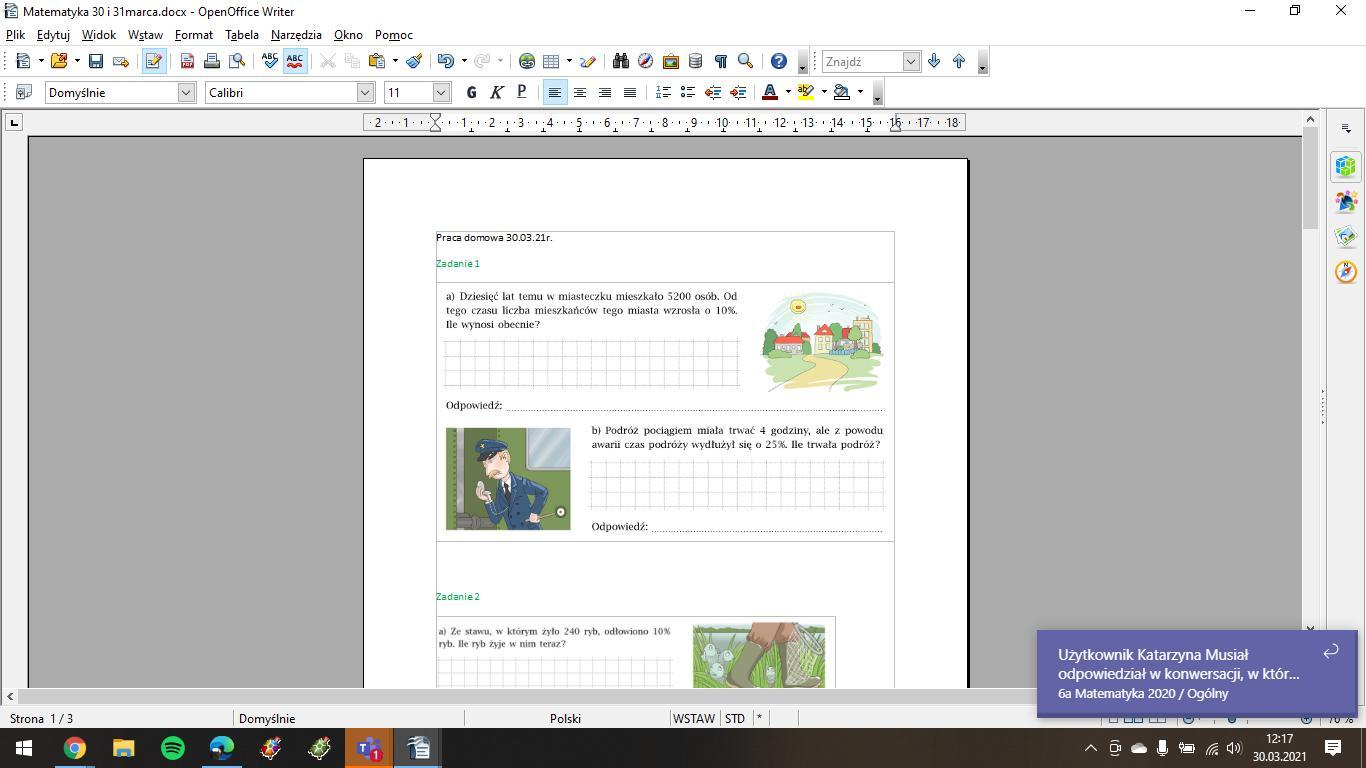Open the New document dropdown arrow
Screen dimensions: 1366x768
(x=41, y=61)
